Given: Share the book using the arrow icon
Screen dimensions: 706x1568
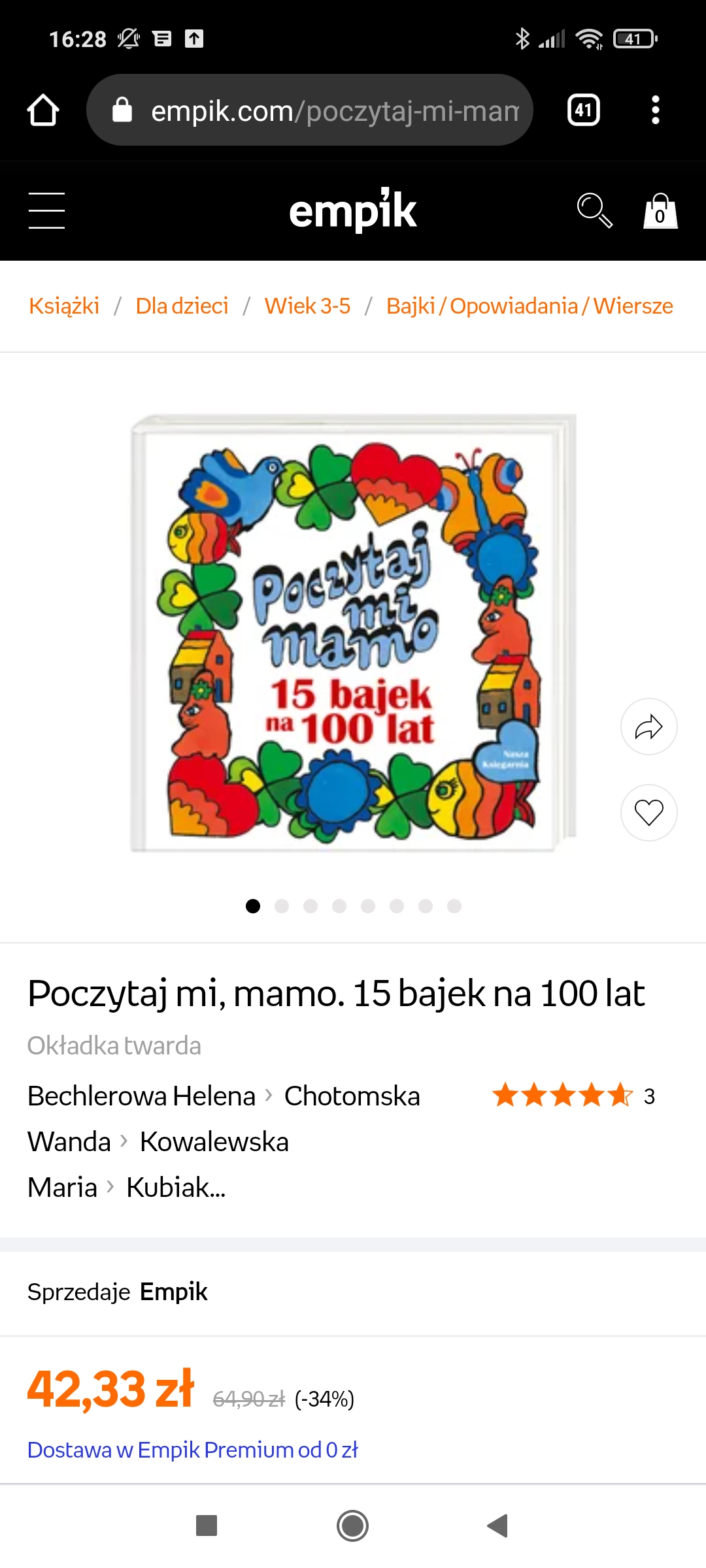Looking at the screenshot, I should coord(648,727).
